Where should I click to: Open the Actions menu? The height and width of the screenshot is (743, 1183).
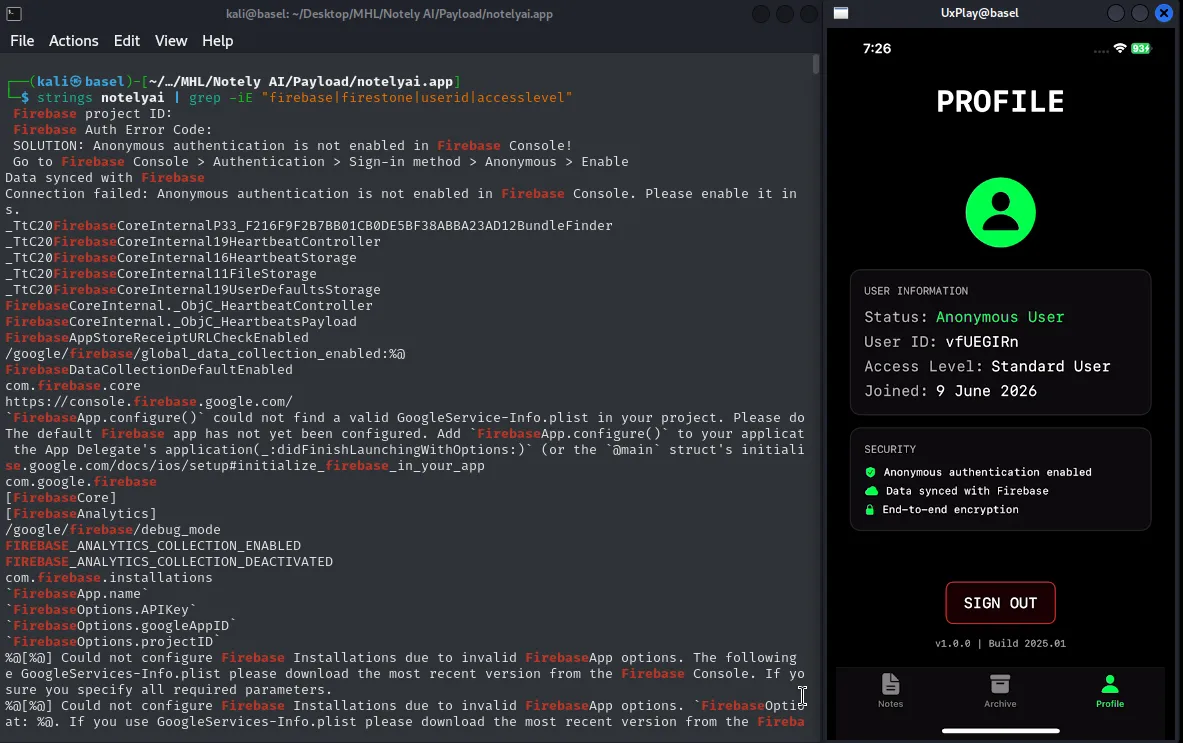pos(73,41)
